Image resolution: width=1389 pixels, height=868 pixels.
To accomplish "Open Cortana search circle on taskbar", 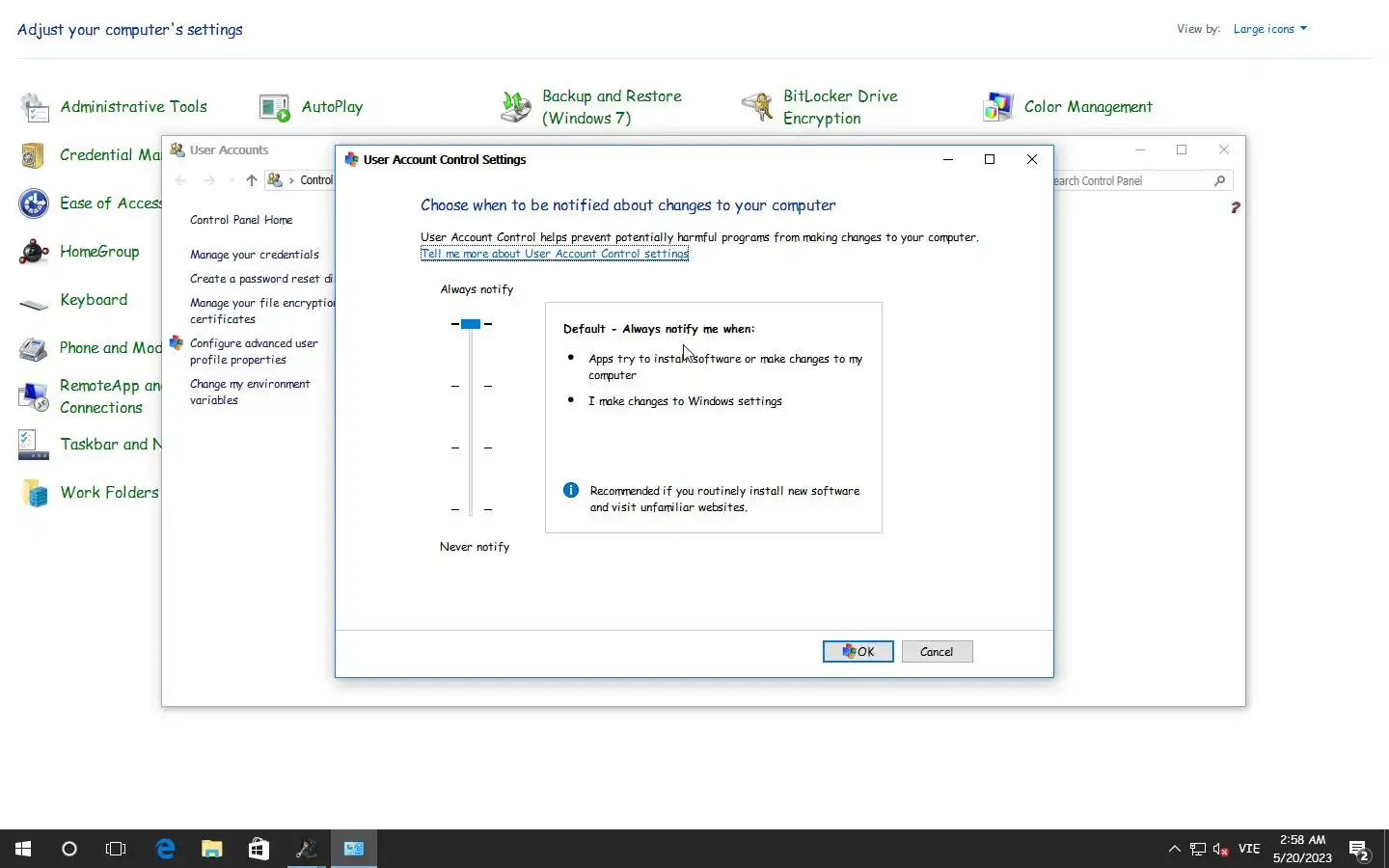I will coord(69,849).
